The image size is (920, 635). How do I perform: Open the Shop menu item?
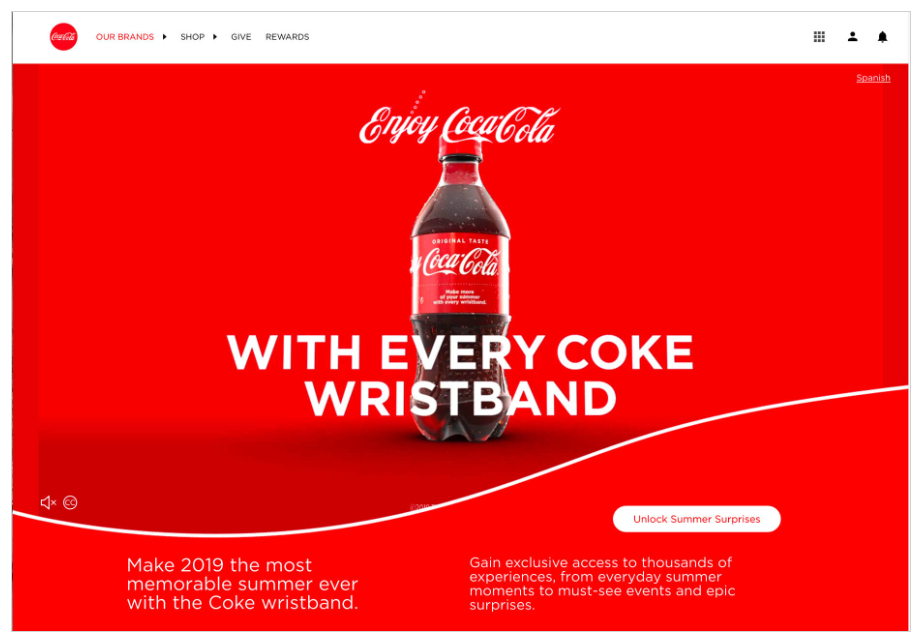(192, 36)
